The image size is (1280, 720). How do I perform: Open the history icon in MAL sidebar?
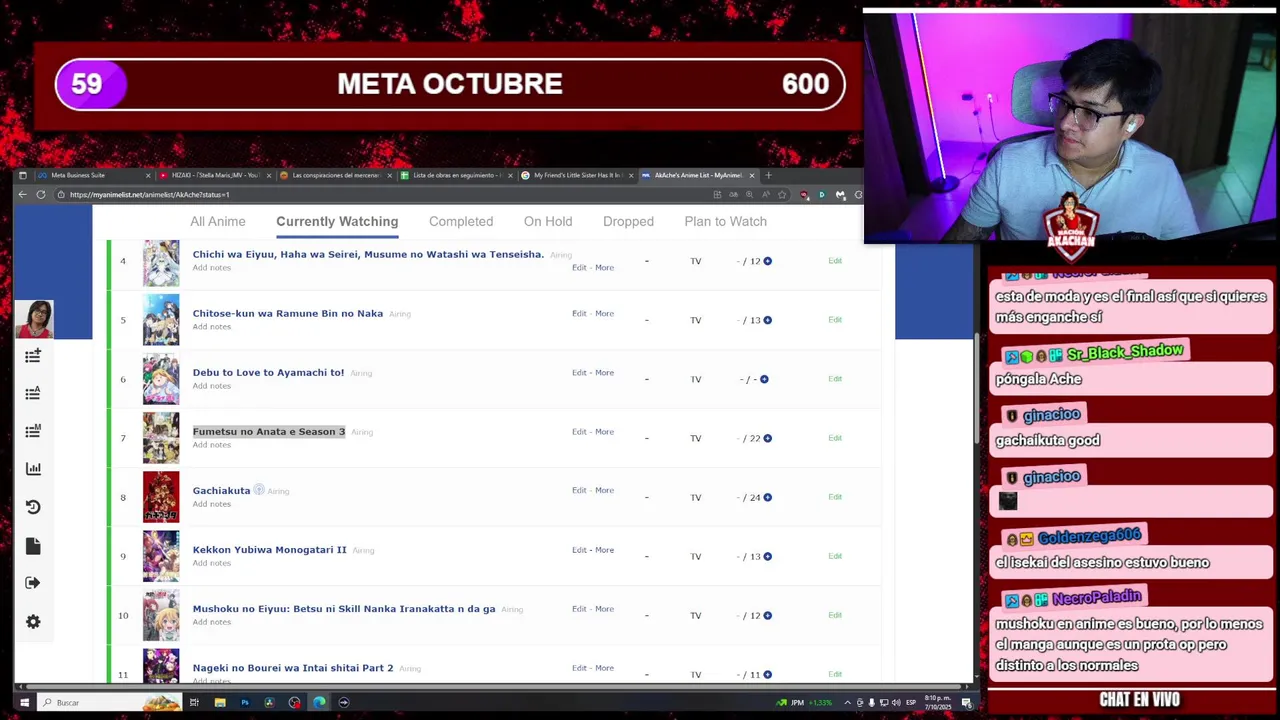click(33, 507)
